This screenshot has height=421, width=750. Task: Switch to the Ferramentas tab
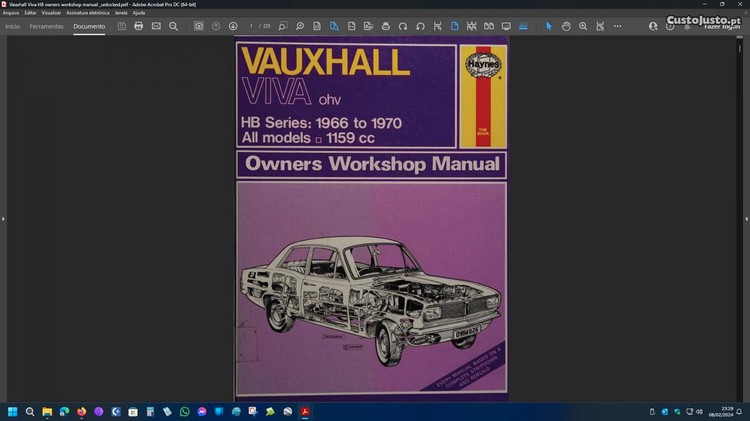tap(47, 26)
